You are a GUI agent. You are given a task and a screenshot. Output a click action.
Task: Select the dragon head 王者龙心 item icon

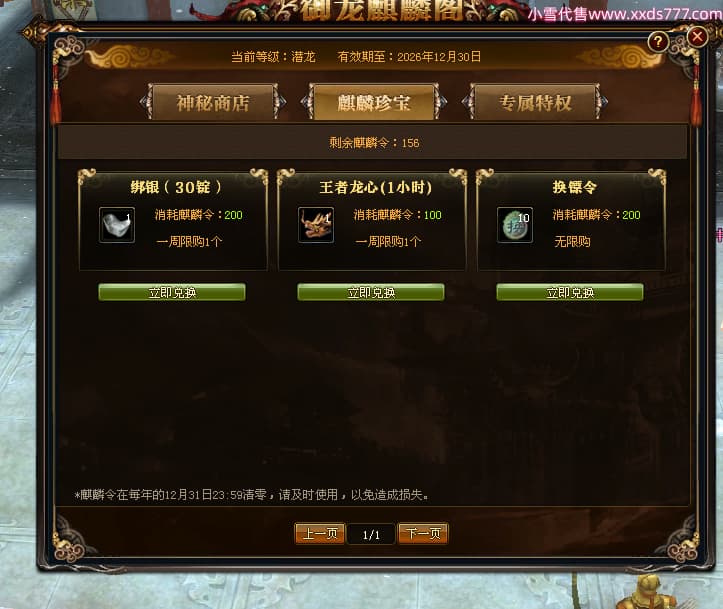[x=316, y=225]
